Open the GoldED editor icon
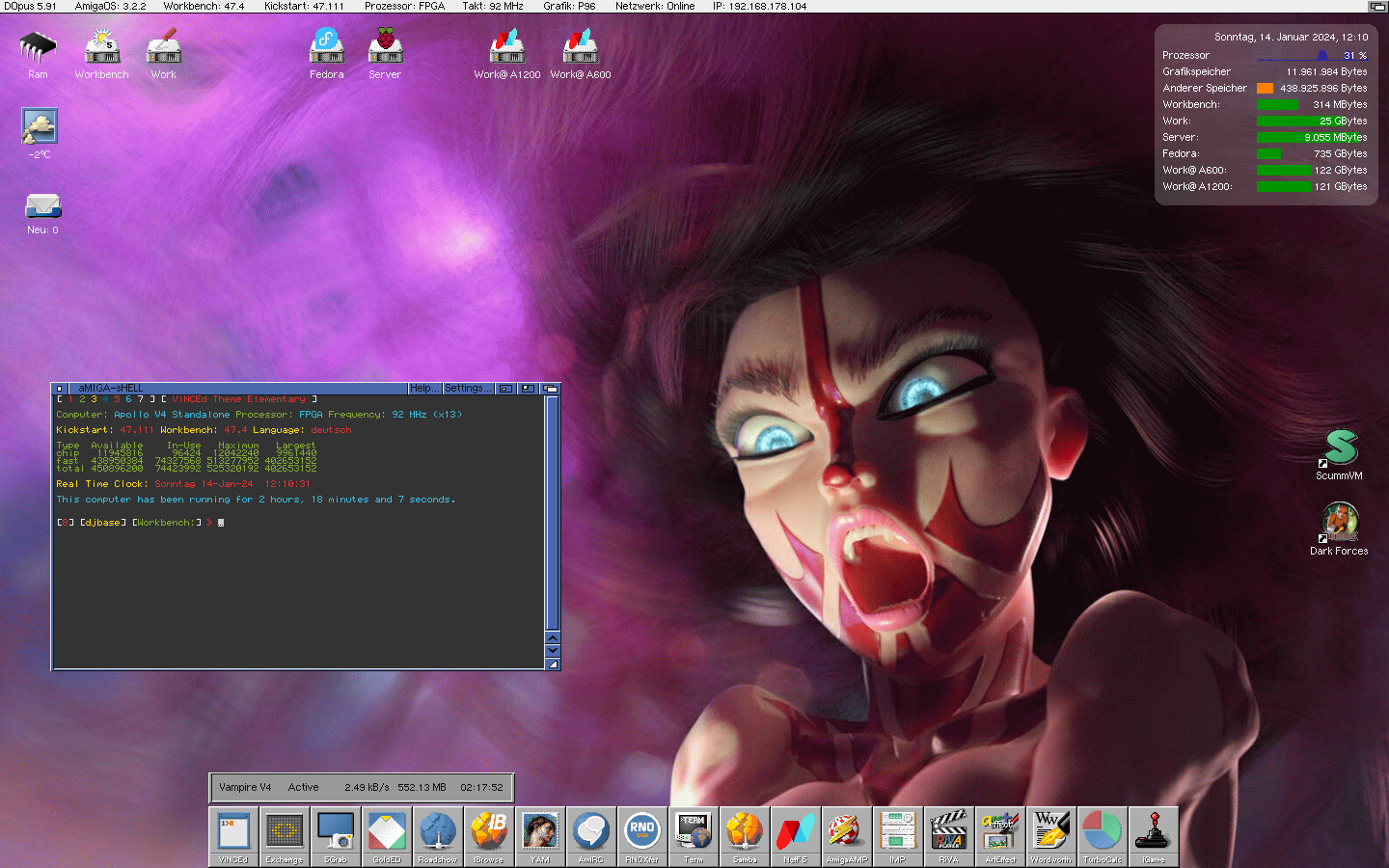This screenshot has width=1389, height=868. click(x=386, y=835)
